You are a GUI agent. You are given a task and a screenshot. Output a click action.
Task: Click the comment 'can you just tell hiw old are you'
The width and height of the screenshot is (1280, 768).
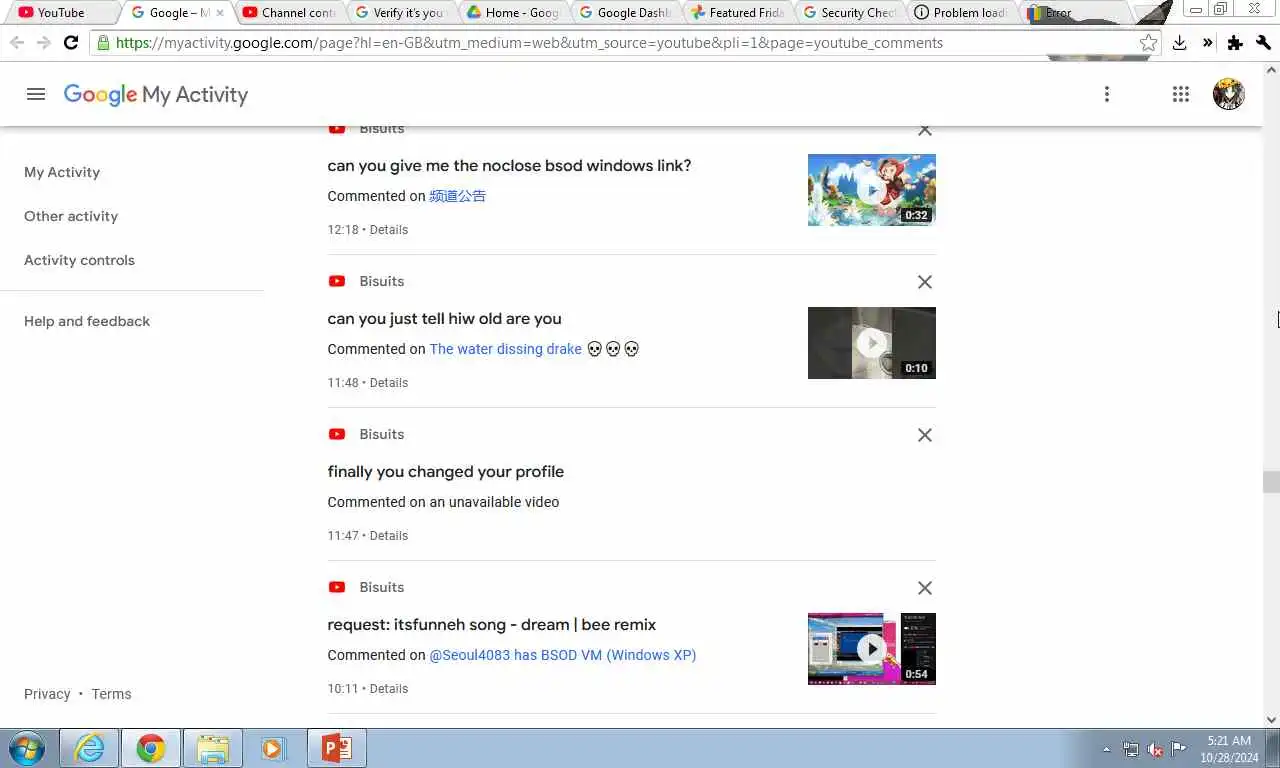click(x=445, y=319)
